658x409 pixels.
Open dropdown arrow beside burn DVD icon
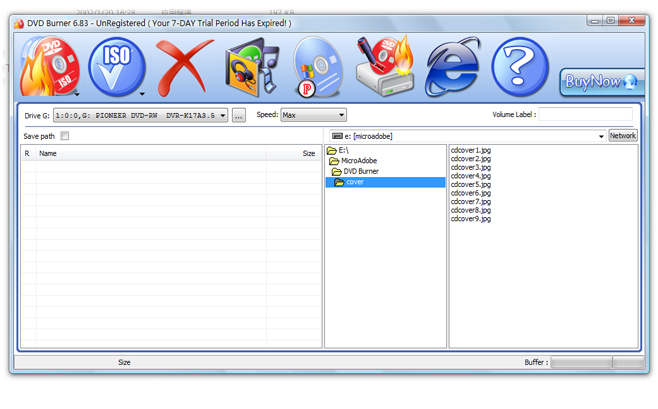click(77, 95)
